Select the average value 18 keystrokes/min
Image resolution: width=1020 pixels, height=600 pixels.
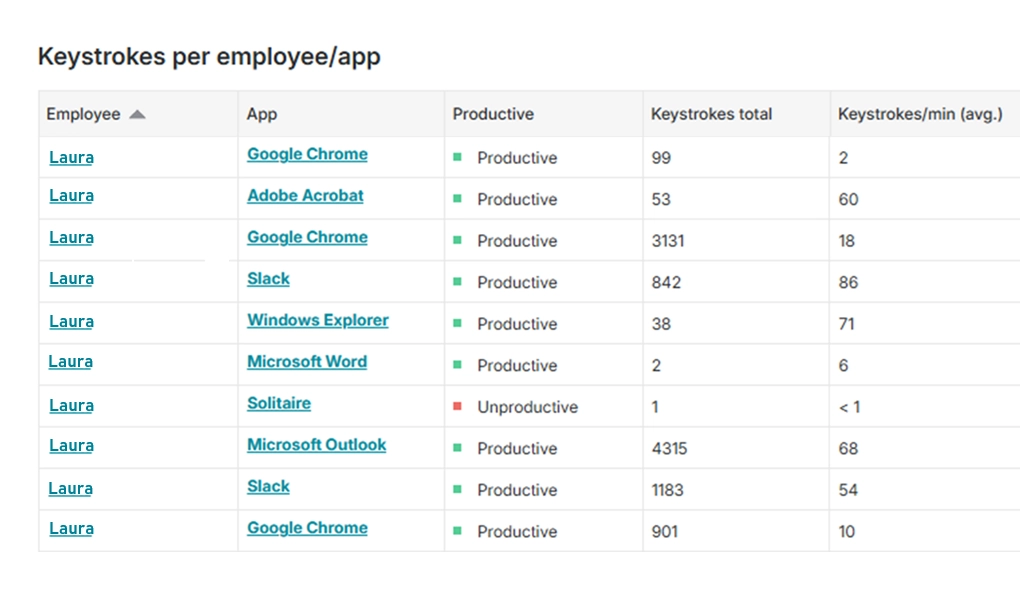tap(846, 241)
